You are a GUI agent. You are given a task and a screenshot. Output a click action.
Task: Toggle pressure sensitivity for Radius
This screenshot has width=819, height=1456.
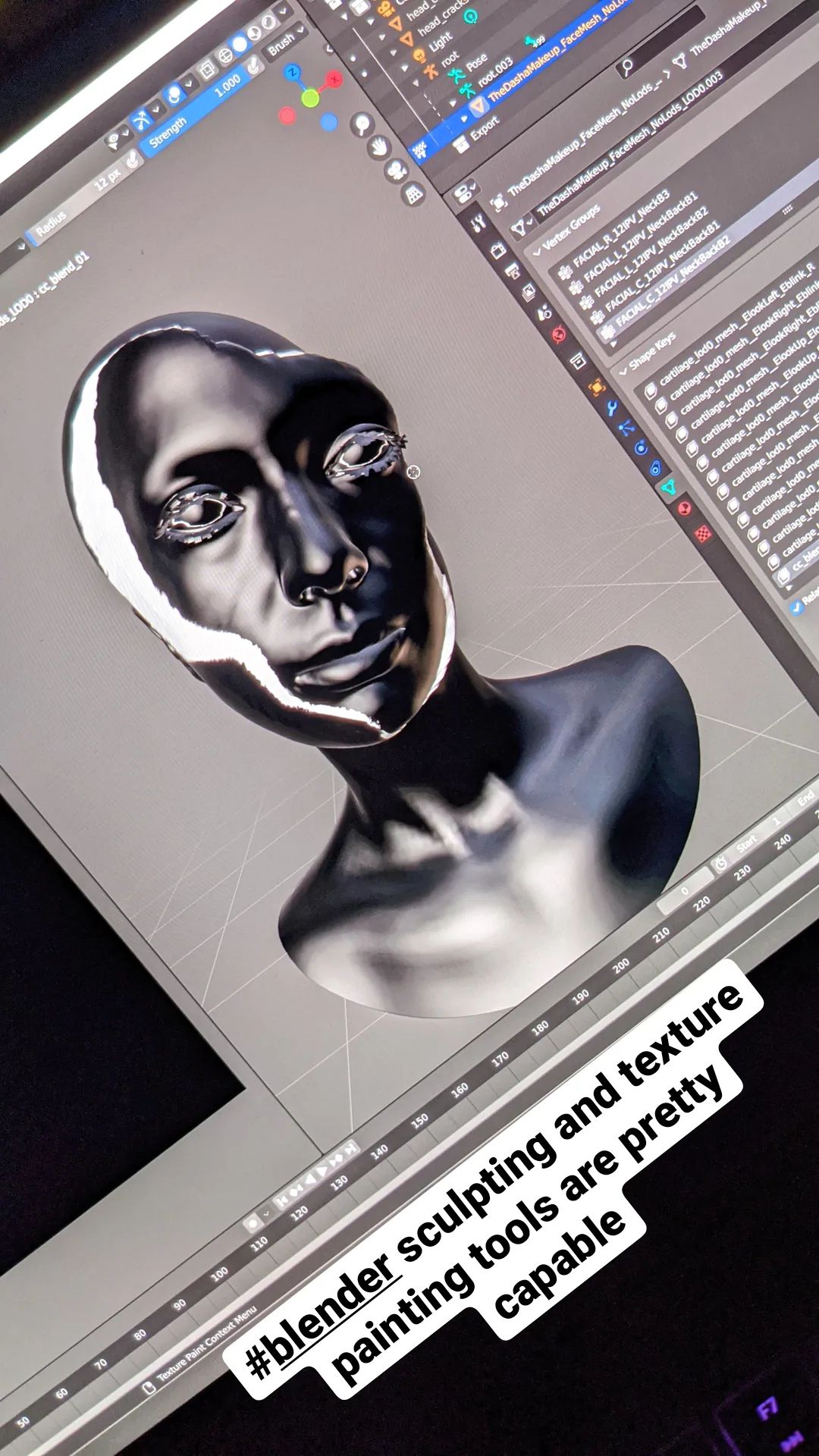133,160
